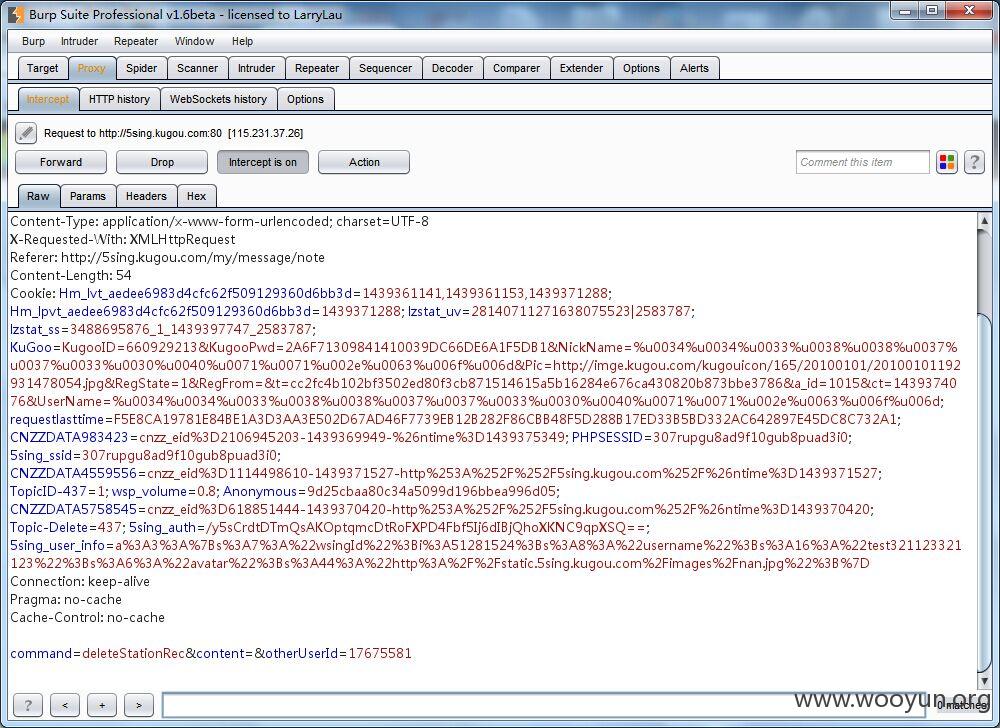
Task: Switch to the Intruder main tab
Action: click(x=256, y=68)
